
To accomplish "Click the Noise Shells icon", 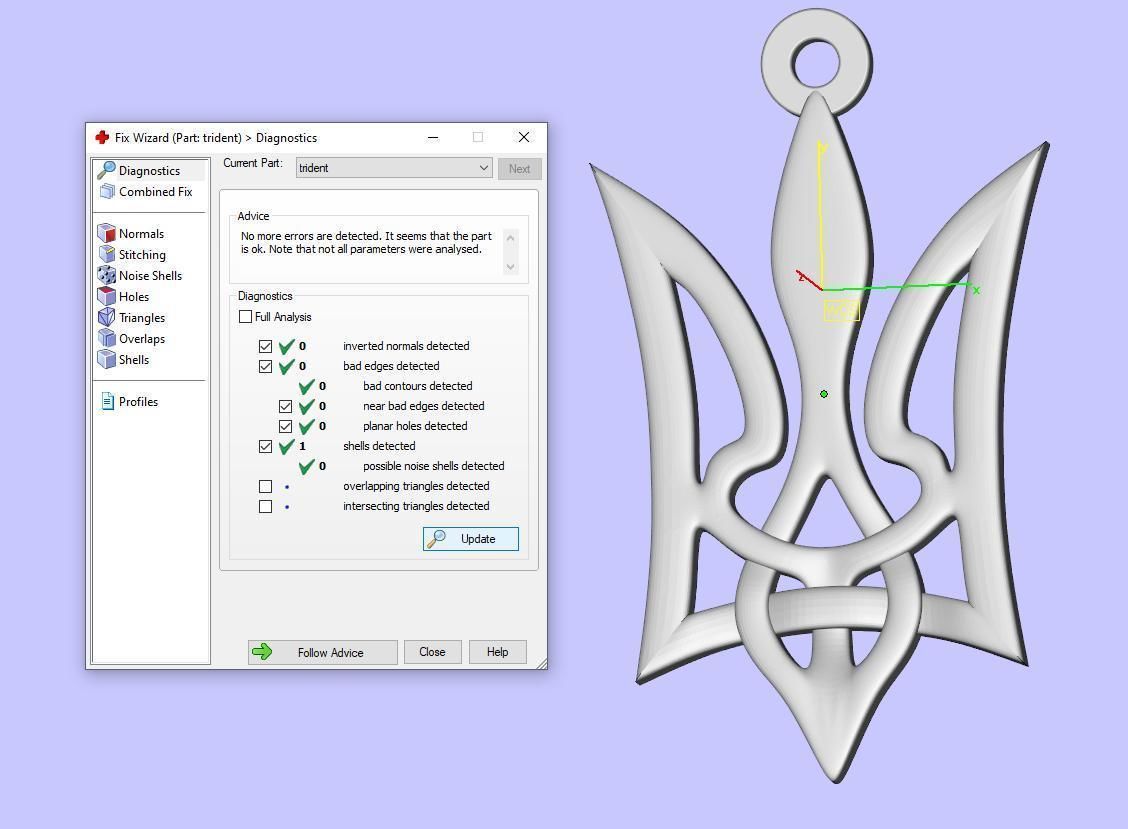I will [x=106, y=275].
